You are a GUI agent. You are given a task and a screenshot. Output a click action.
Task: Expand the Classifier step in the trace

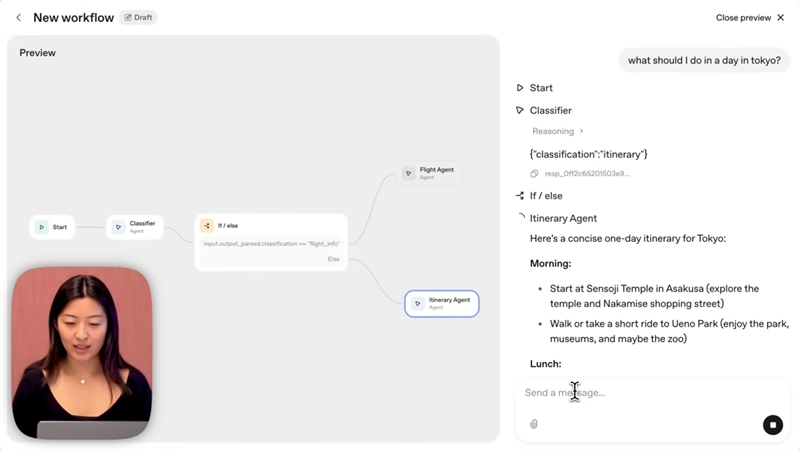point(550,110)
